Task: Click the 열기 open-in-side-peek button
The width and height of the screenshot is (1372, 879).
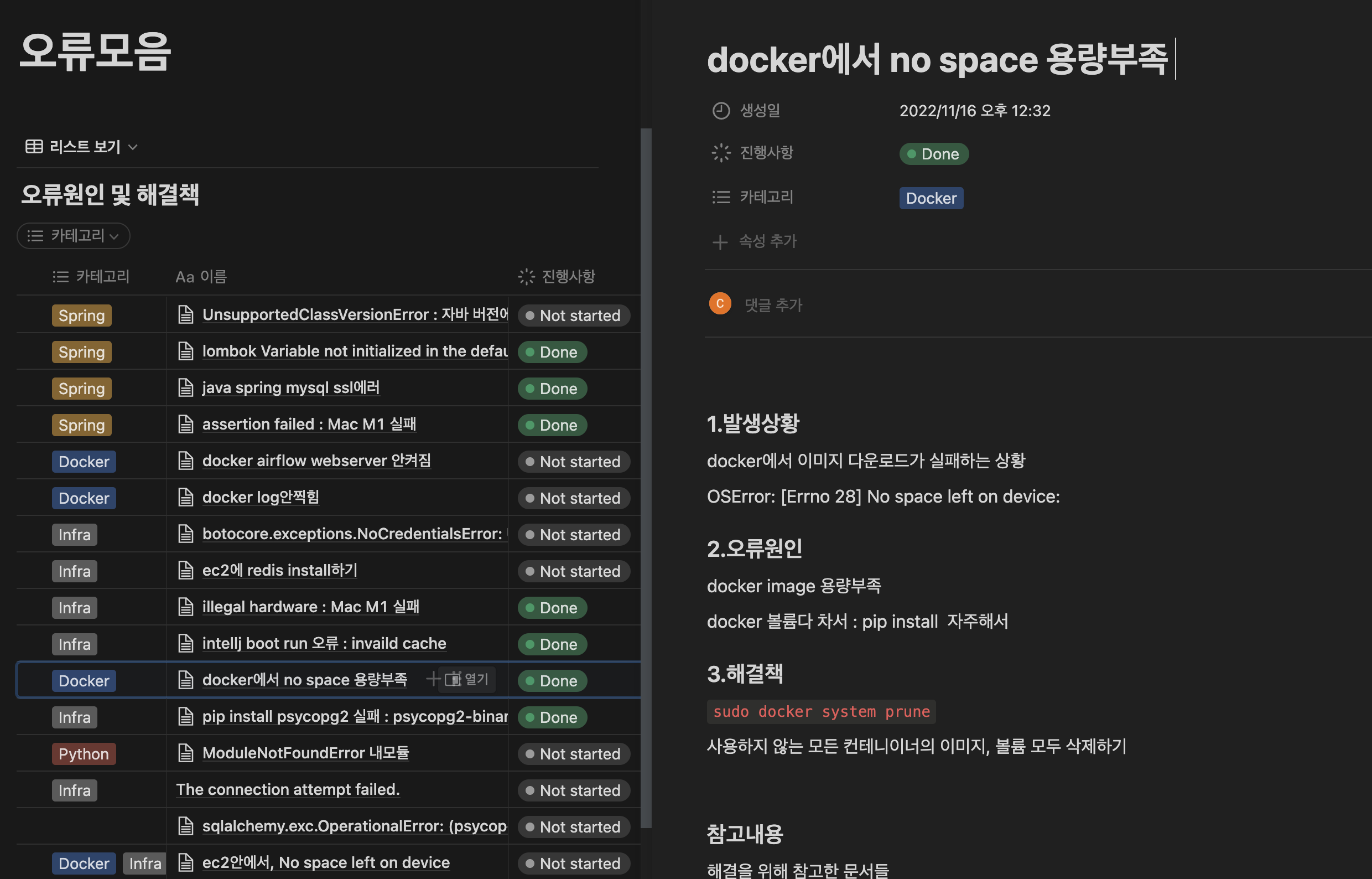Action: [x=467, y=679]
